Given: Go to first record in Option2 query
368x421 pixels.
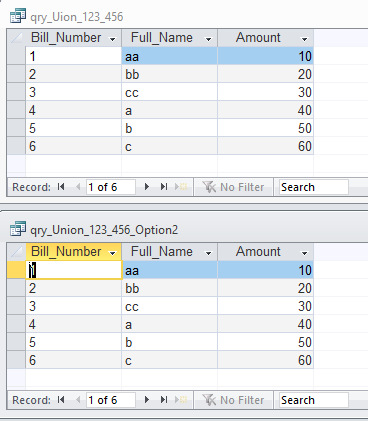Looking at the screenshot, I should [x=61, y=400].
